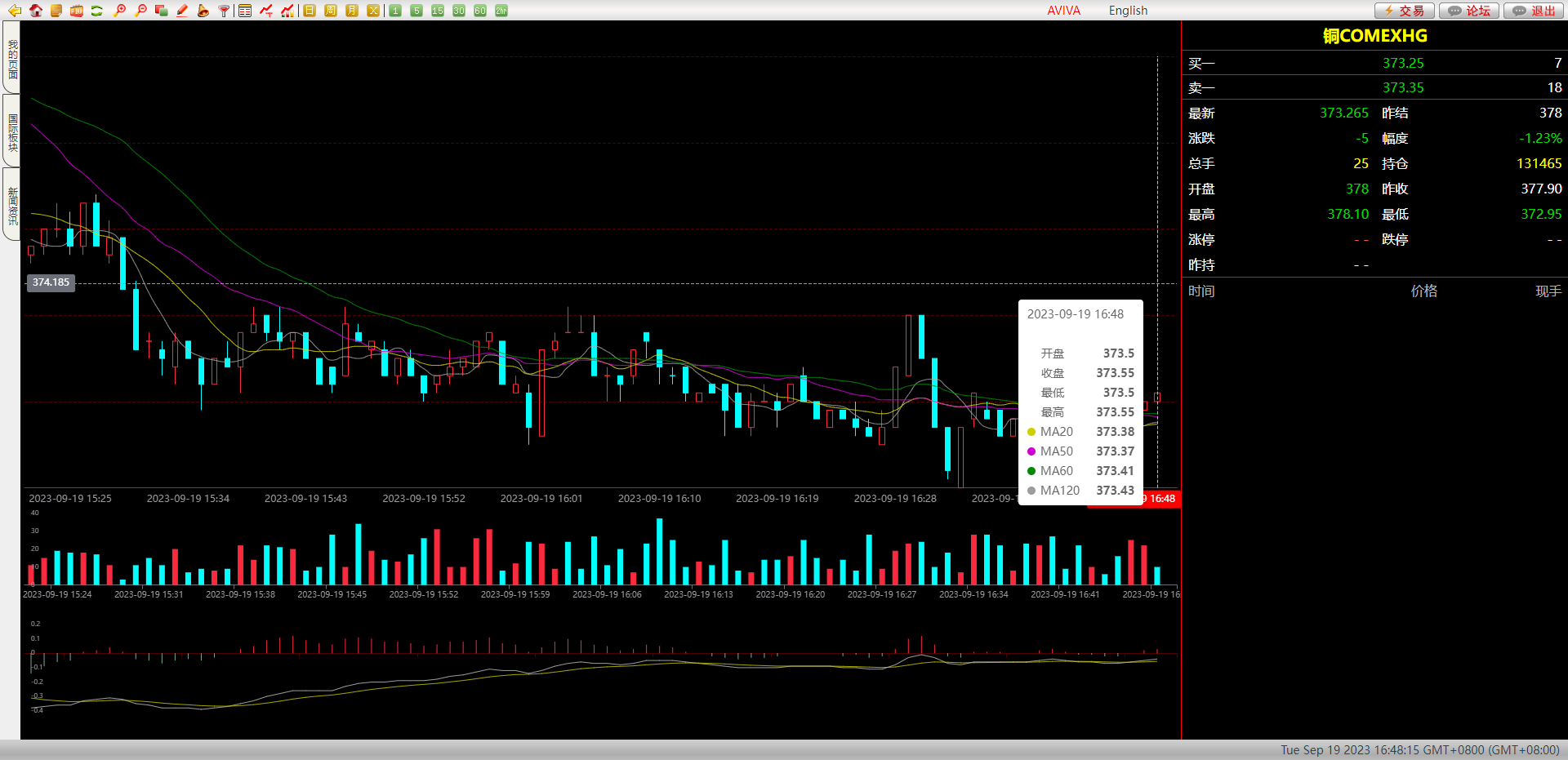
Task: Open the alert bell icon
Action: [x=203, y=11]
